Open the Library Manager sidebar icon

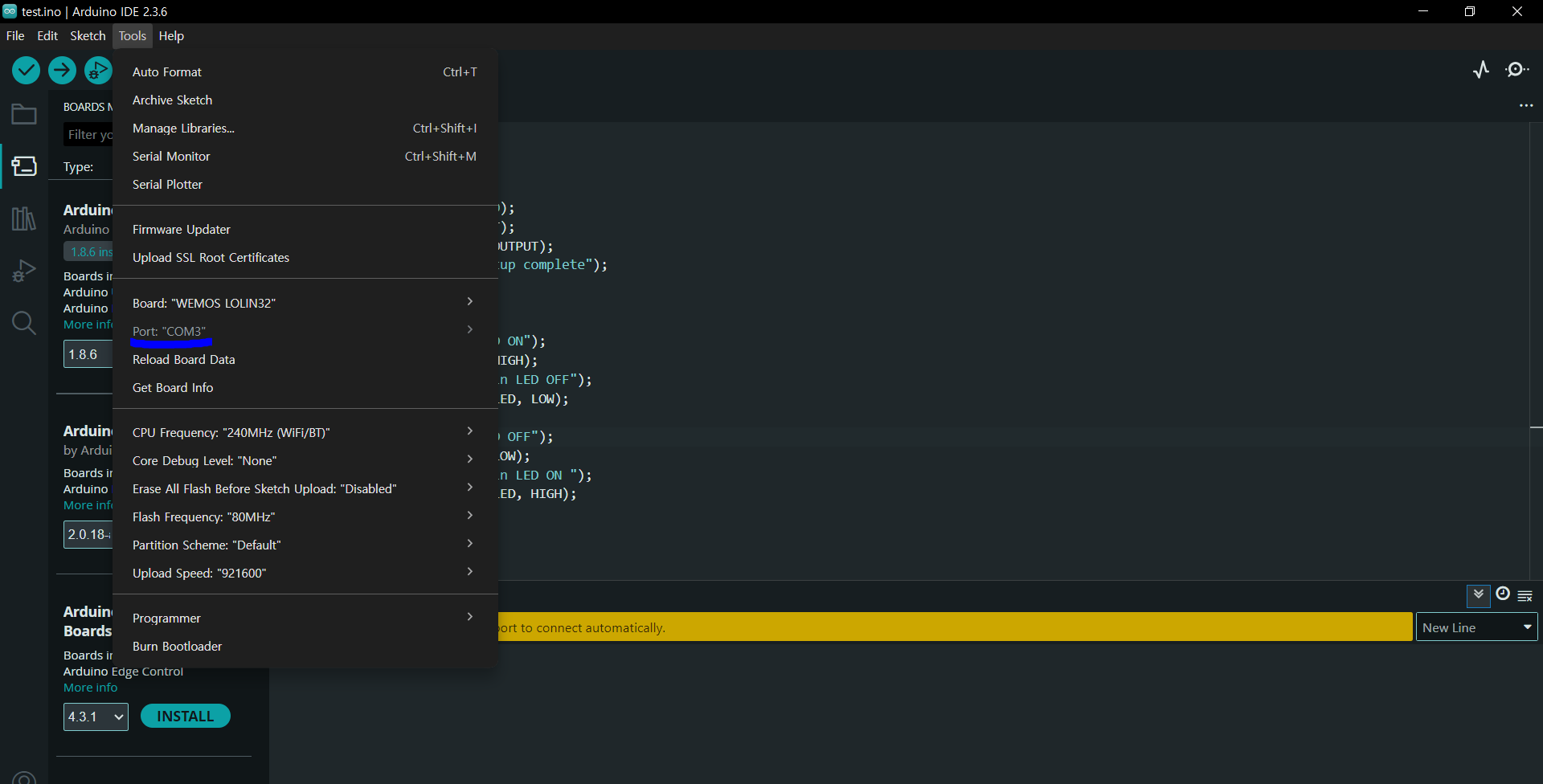coord(24,218)
